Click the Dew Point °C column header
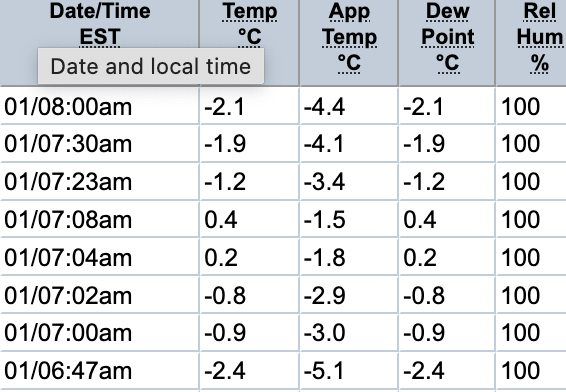 pyautogui.click(x=448, y=37)
